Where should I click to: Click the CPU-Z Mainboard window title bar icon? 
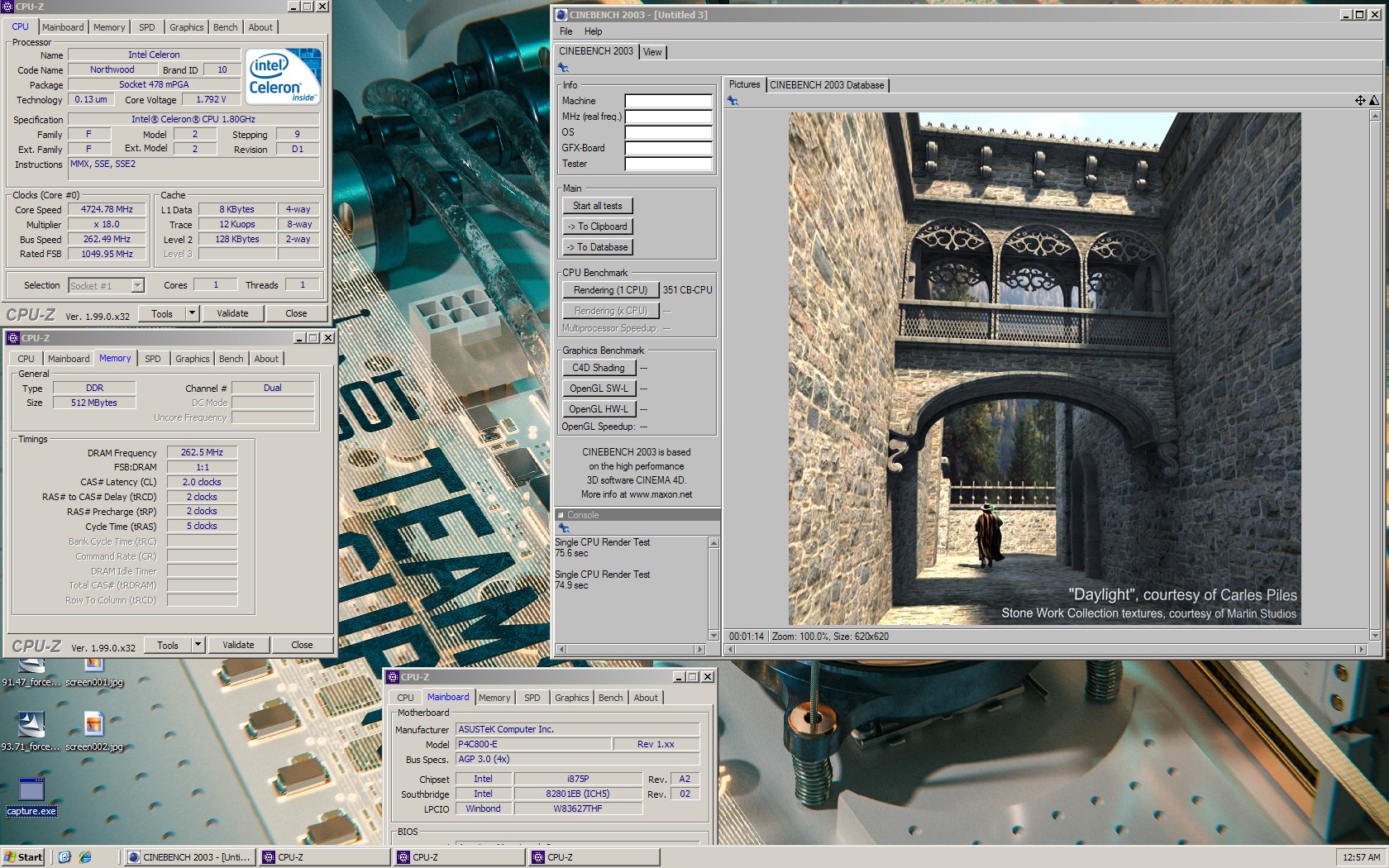click(x=394, y=676)
